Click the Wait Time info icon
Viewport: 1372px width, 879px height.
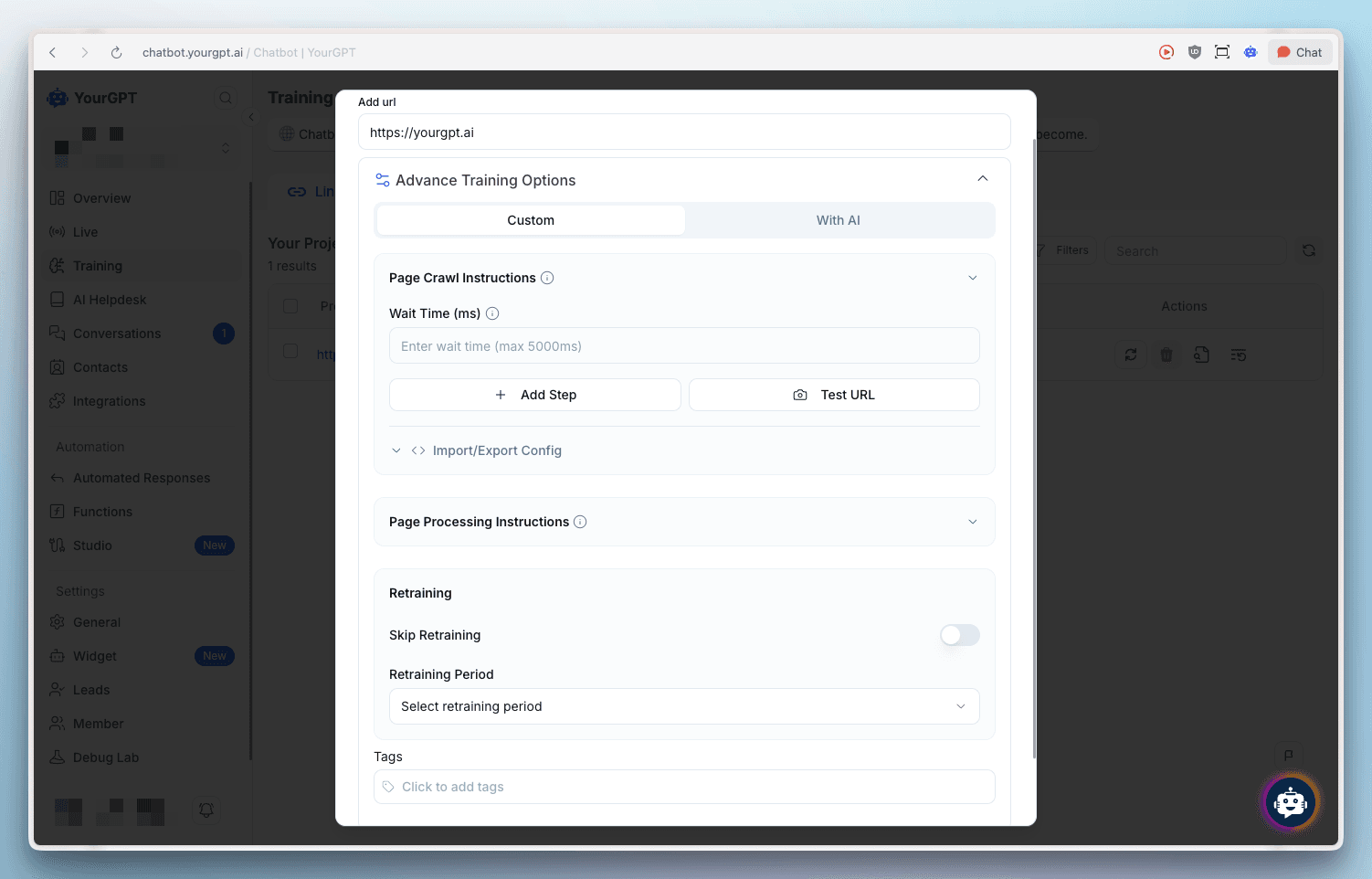(x=492, y=313)
